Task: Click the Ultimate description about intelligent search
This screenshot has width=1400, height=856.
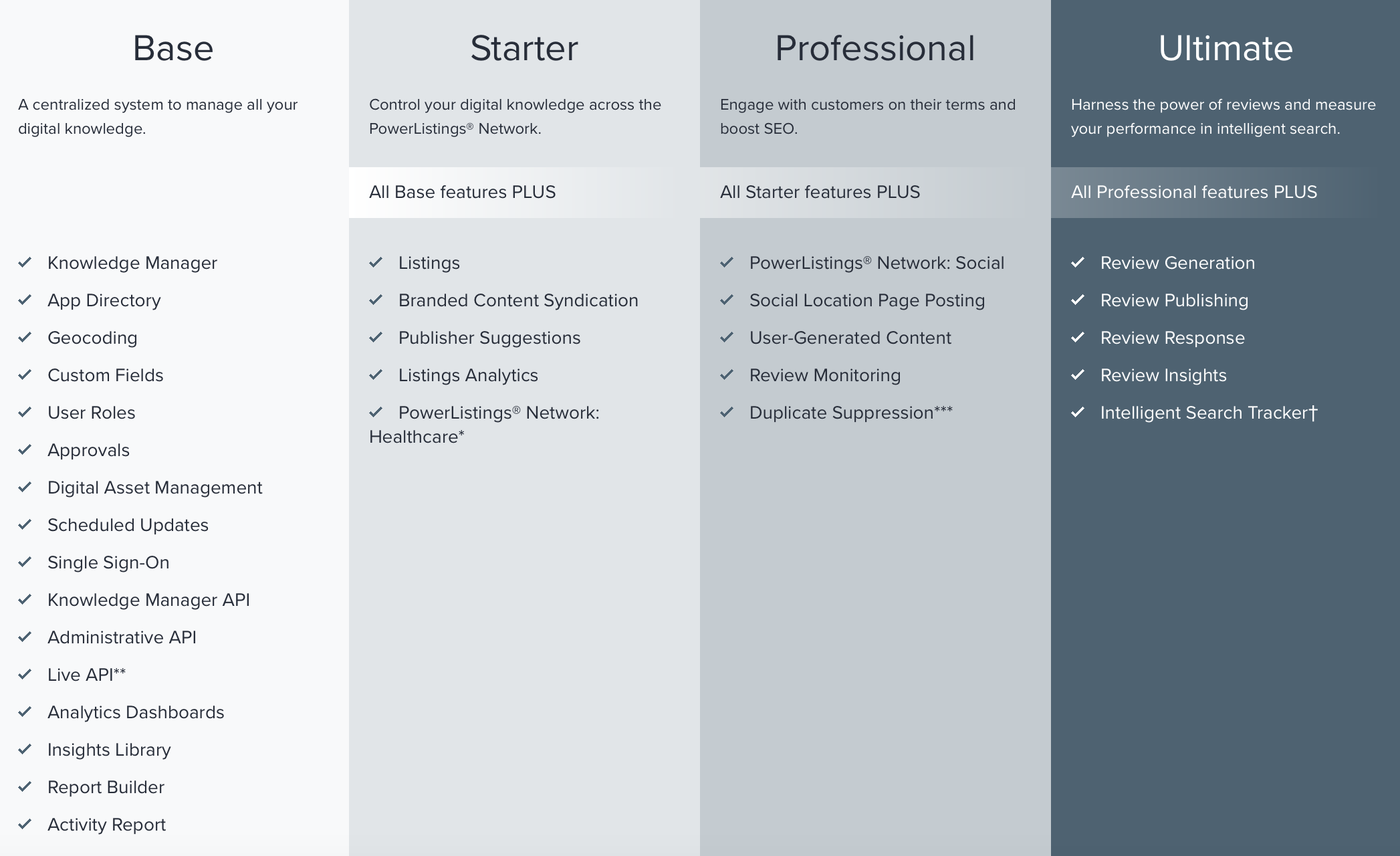Action: point(1223,116)
